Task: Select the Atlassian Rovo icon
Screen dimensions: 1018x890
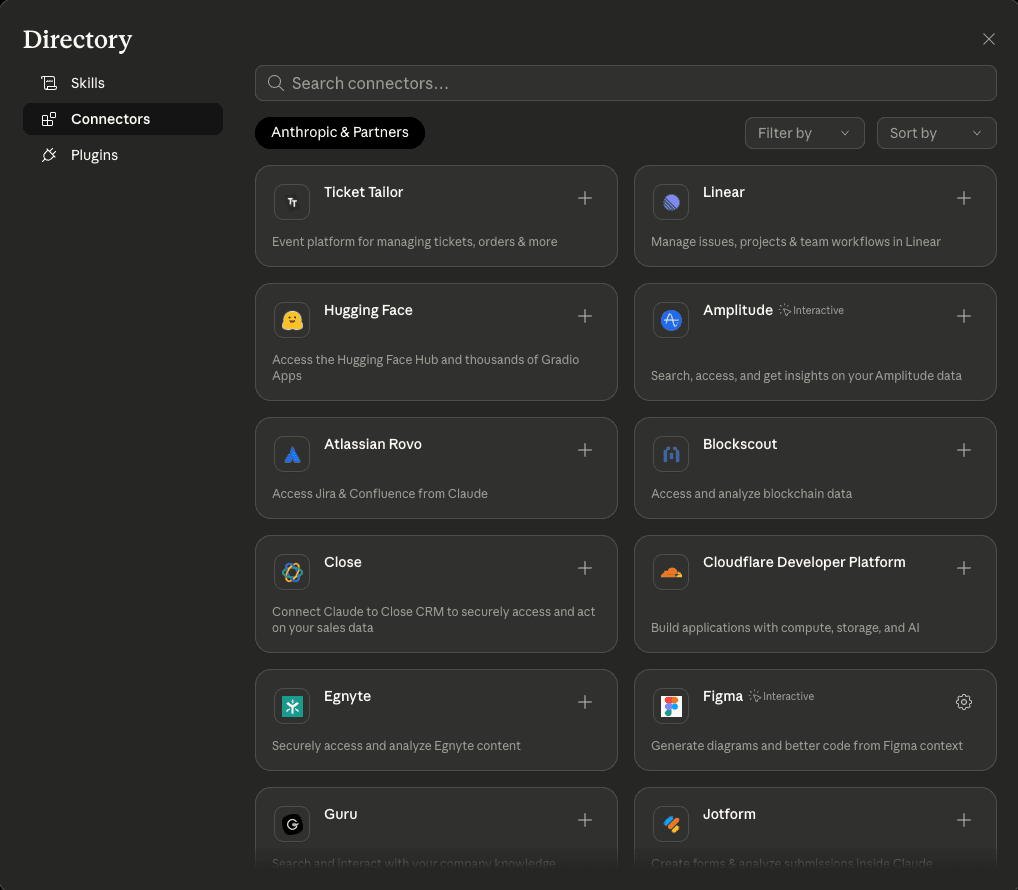Action: tap(291, 453)
